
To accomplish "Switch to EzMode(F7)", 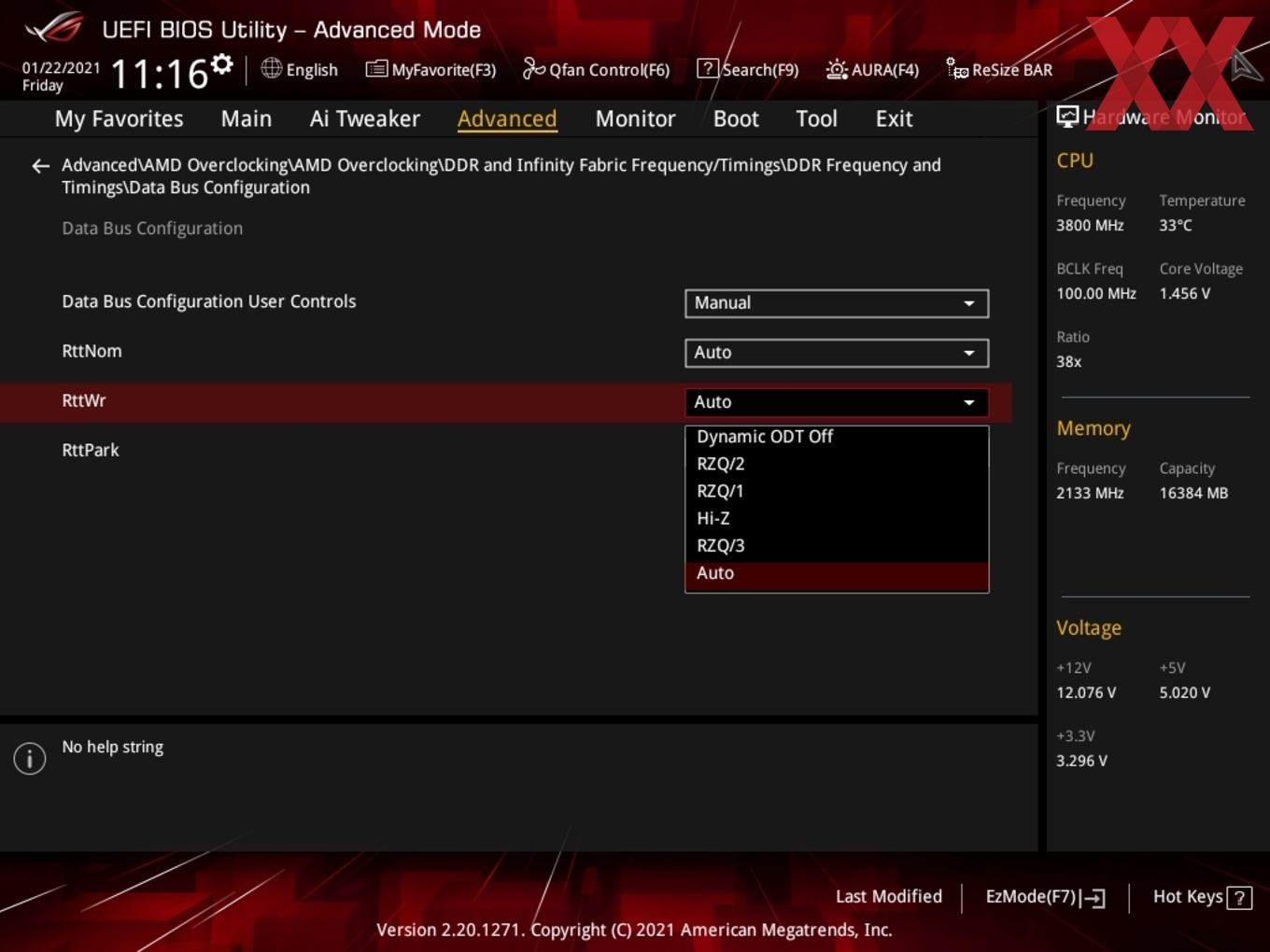I will pyautogui.click(x=1046, y=897).
